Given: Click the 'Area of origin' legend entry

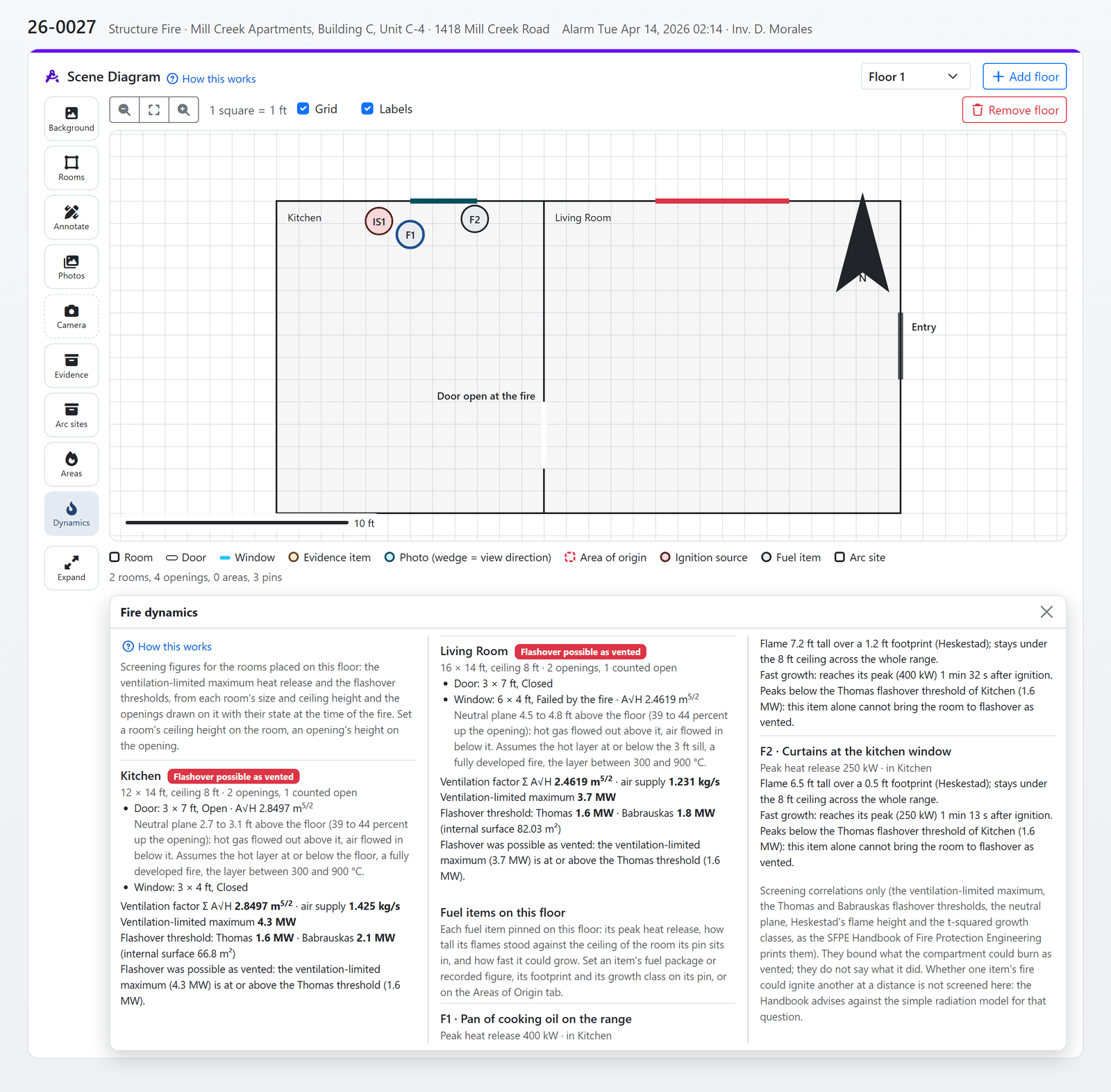Looking at the screenshot, I should pos(605,557).
